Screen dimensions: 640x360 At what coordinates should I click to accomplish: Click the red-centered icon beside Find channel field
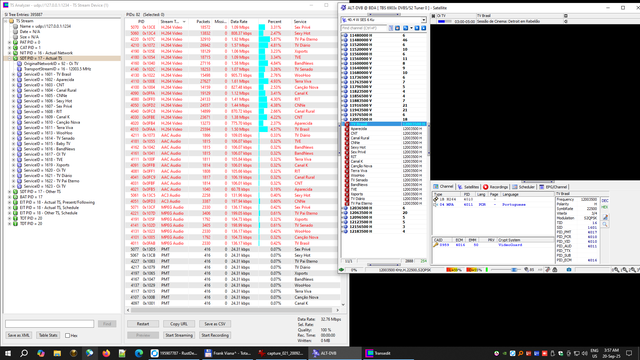click(x=397, y=28)
